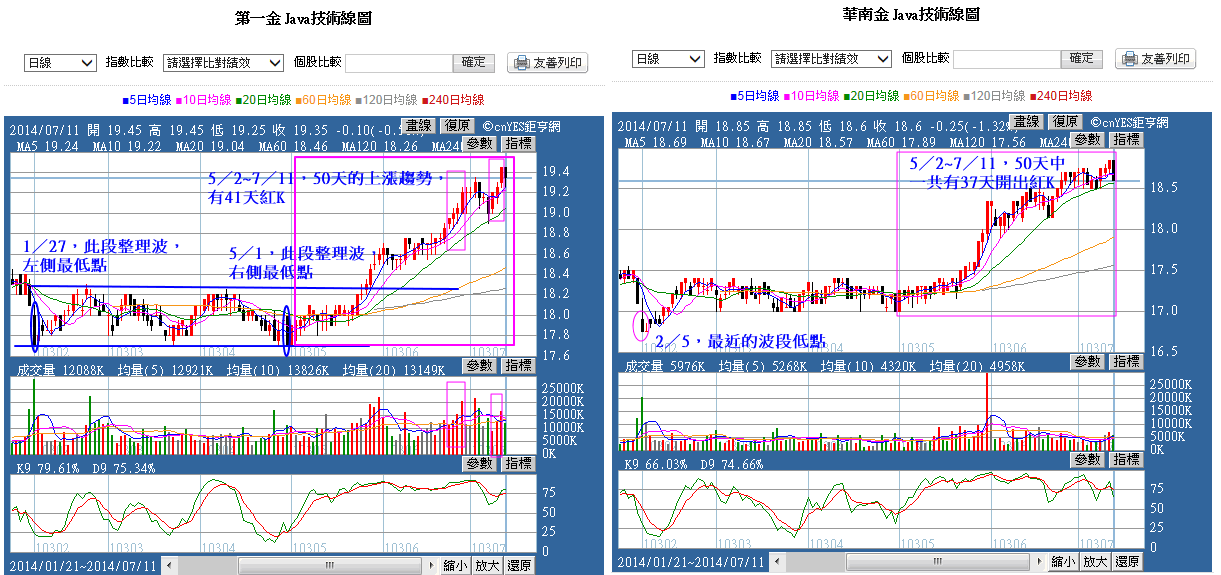
Task: Open 指標 for 華南金 KD chart
Action: [x=1126, y=459]
